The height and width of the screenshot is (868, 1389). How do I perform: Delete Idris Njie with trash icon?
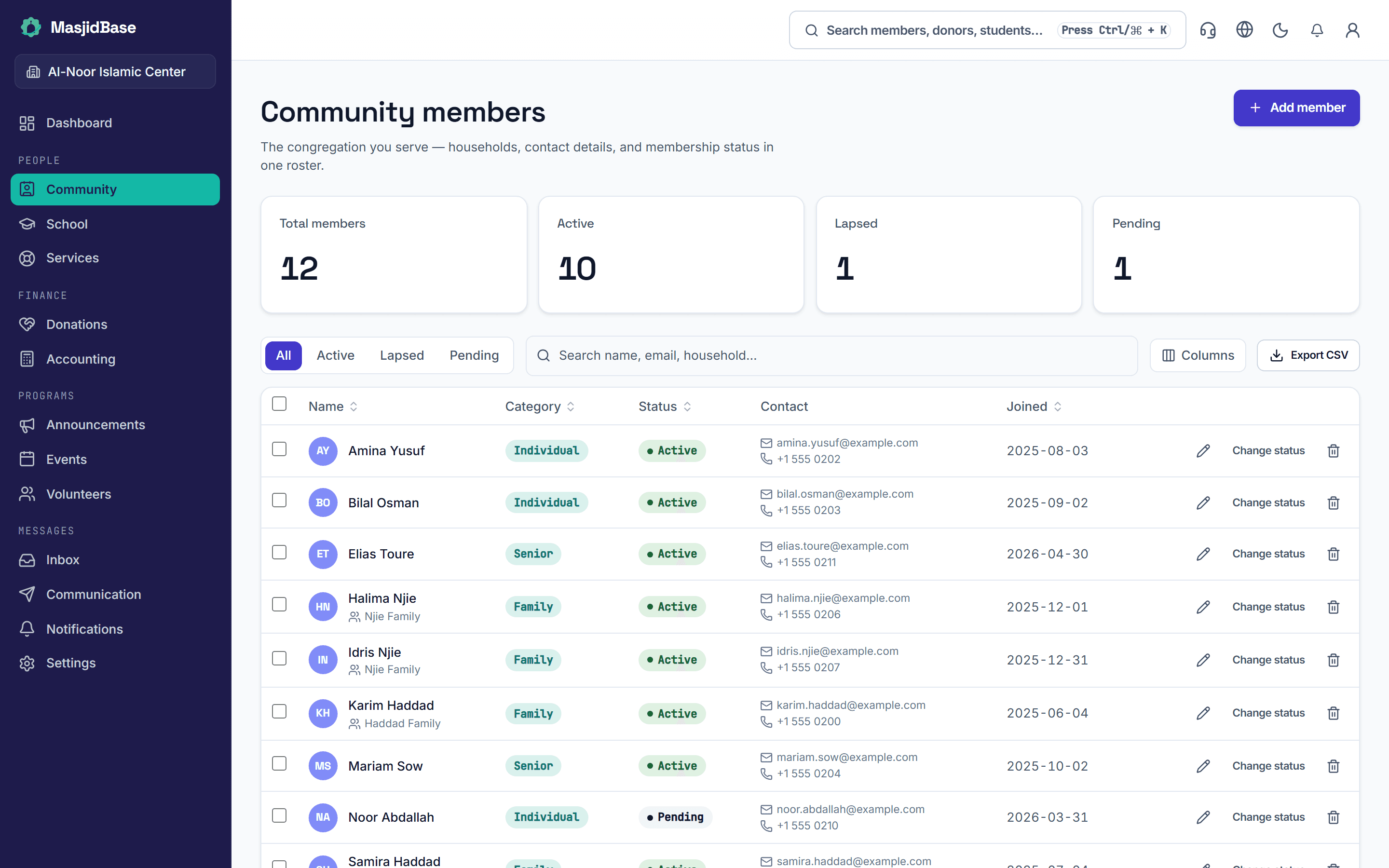click(x=1334, y=660)
